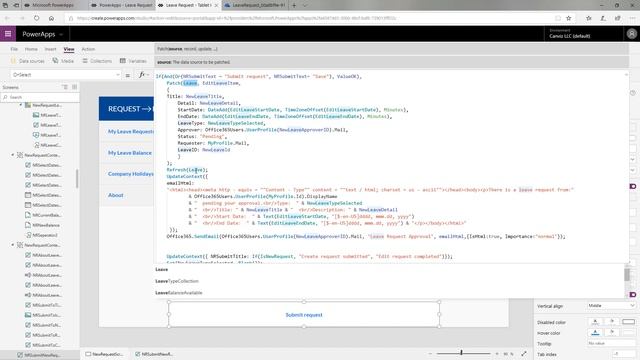Click About menu link in app
This screenshot has width=640, height=360.
[116, 195]
